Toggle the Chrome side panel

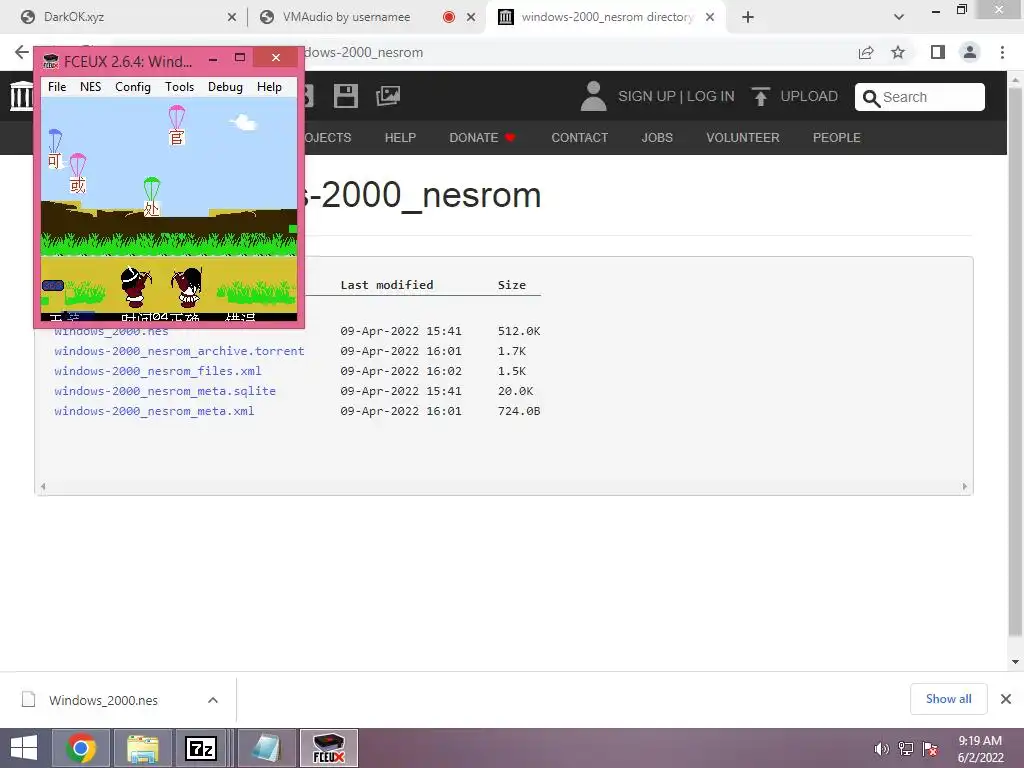point(938,52)
